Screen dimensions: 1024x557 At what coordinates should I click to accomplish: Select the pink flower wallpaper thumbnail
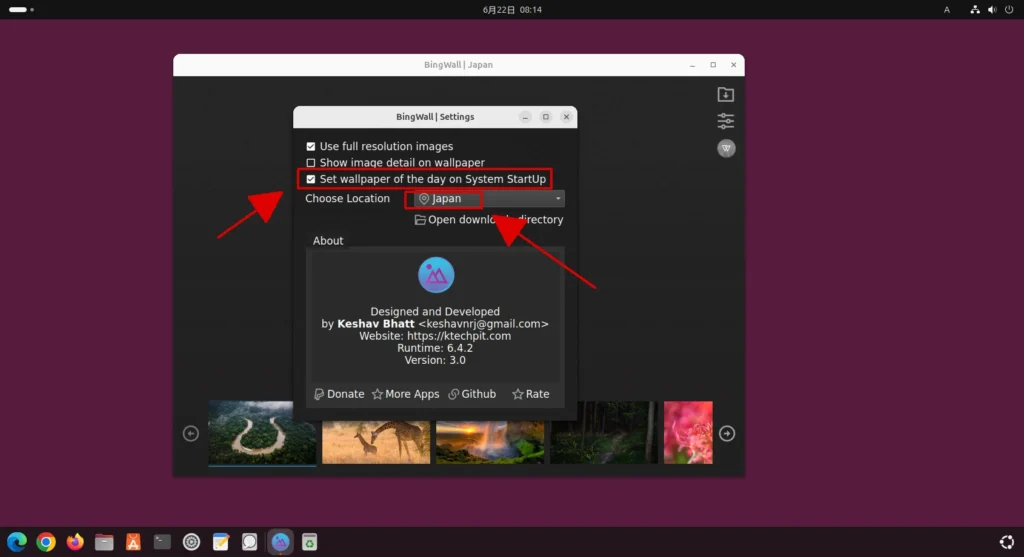(688, 433)
